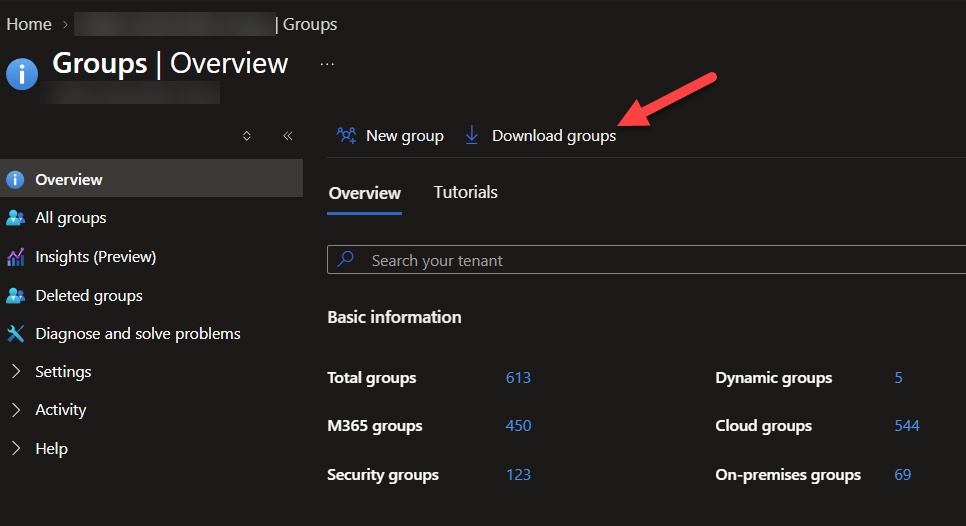Click the M365 groups label
The width and height of the screenshot is (966, 526).
[x=375, y=426]
